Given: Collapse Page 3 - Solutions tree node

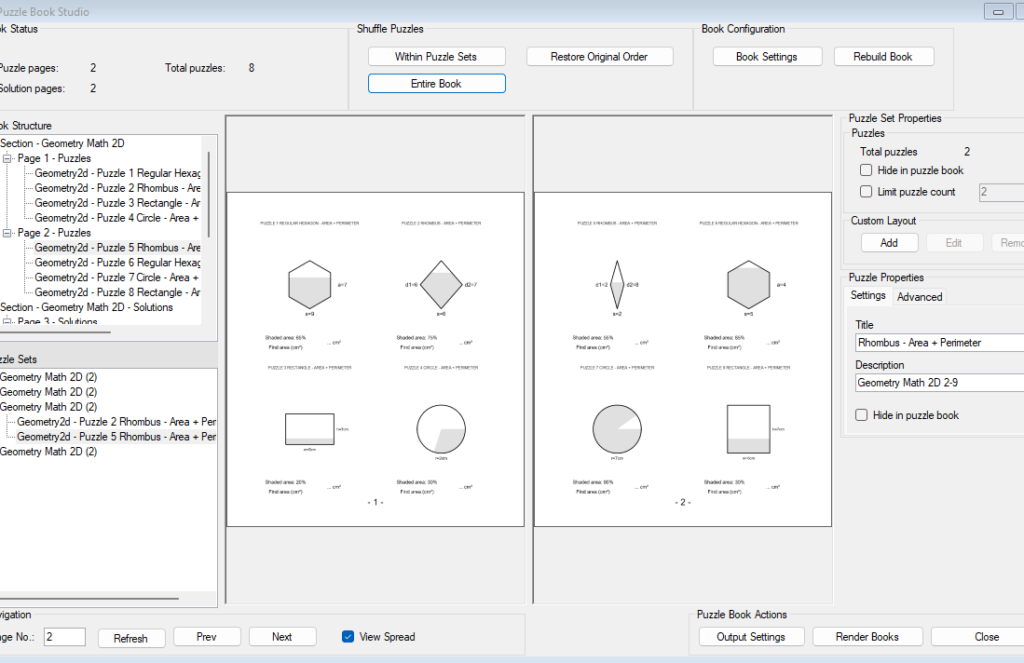Looking at the screenshot, I should [7, 321].
